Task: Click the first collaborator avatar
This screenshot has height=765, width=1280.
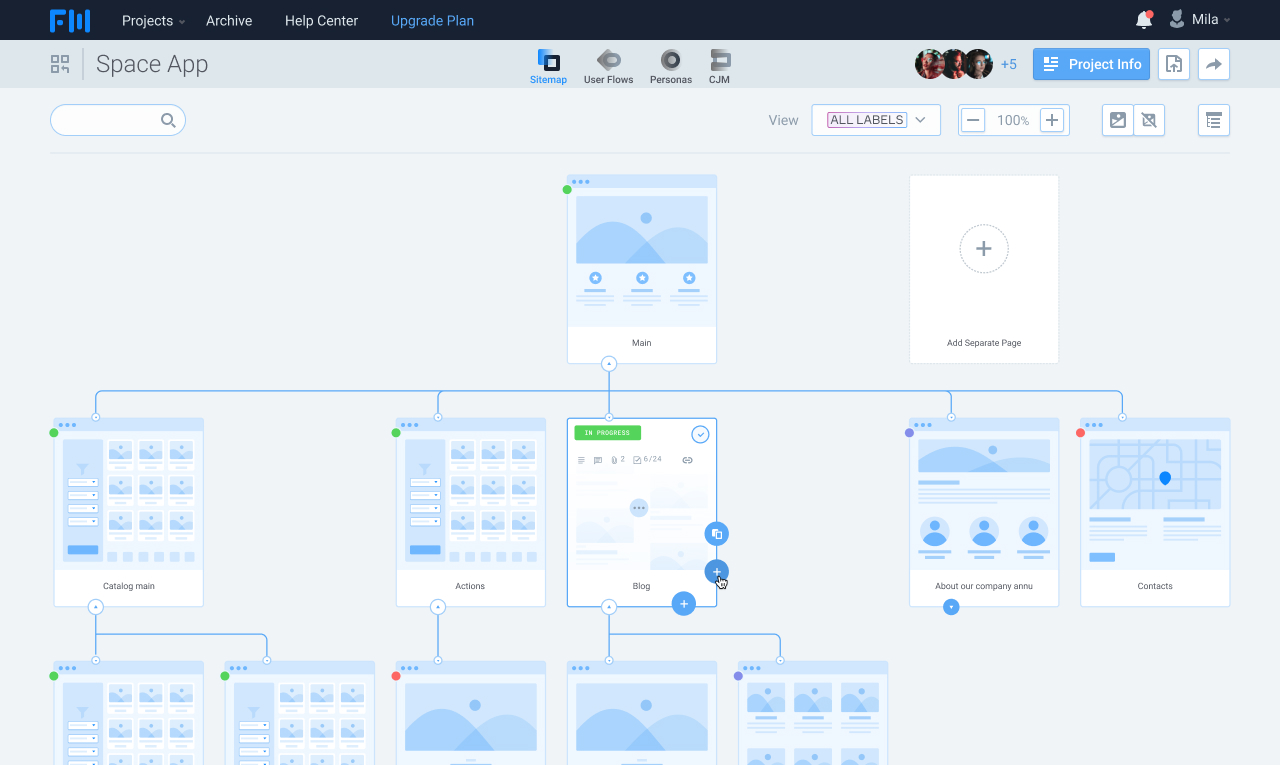Action: (930, 64)
